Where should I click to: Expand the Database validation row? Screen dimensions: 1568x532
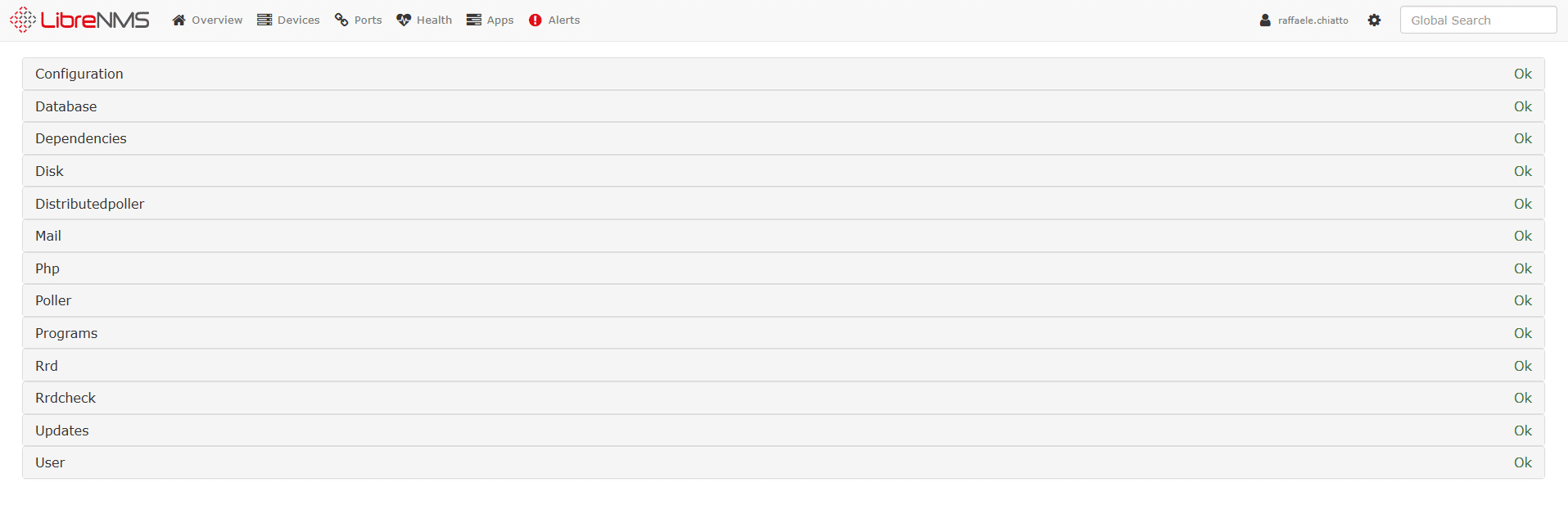click(x=784, y=106)
